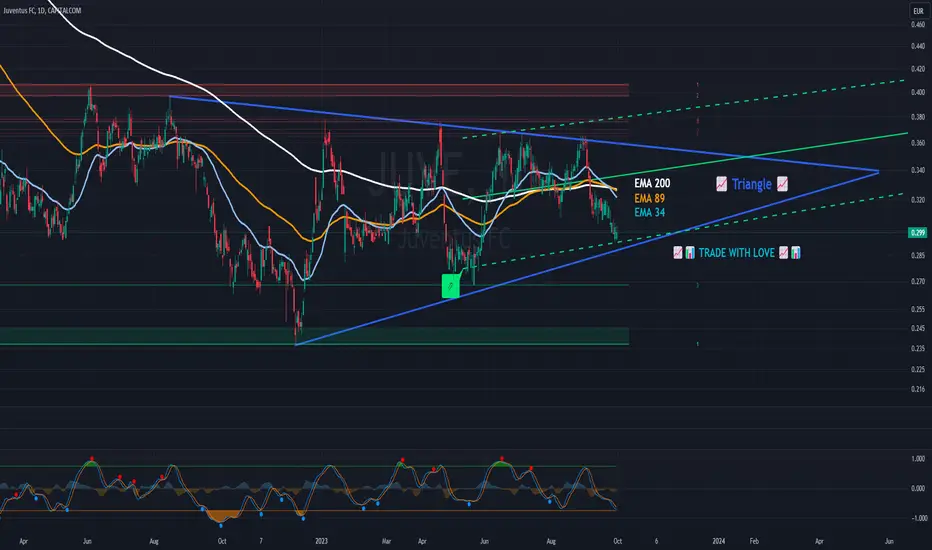The width and height of the screenshot is (932, 550).
Task: Click the 0.255 price on the axis
Action: click(918, 309)
